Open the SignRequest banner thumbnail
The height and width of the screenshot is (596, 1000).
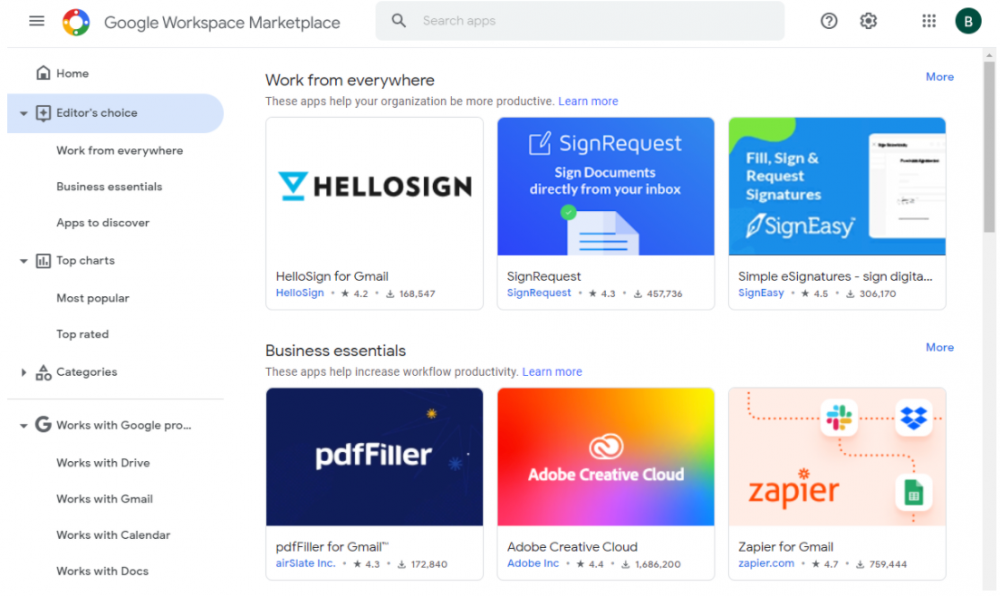tap(605, 186)
